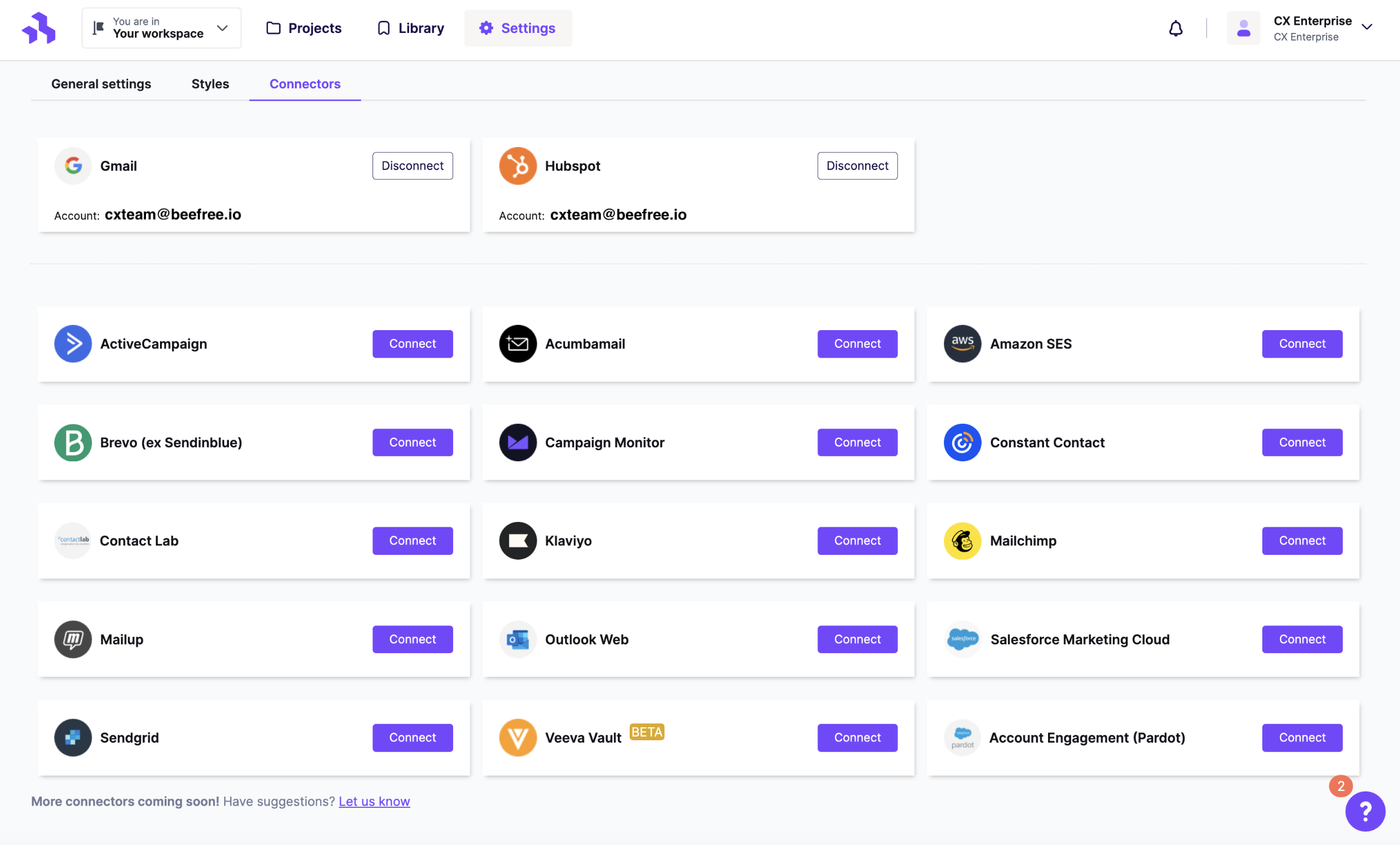Connect Salesforce Marketing Cloud

[1302, 639]
